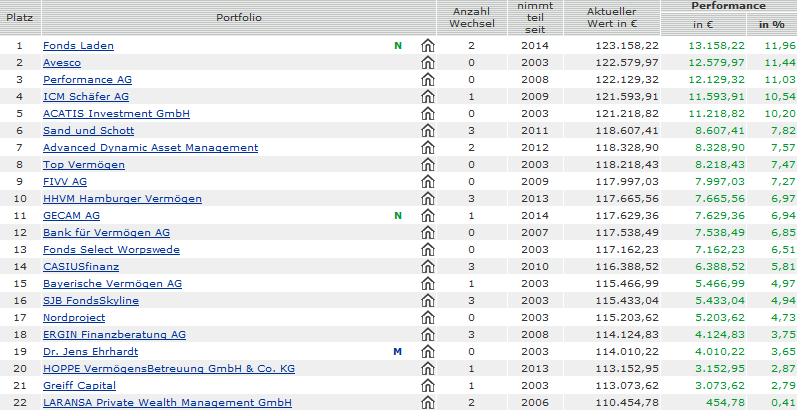Open the Performance AG portfolio link
Image resolution: width=806 pixels, height=416 pixels.
click(x=87, y=80)
